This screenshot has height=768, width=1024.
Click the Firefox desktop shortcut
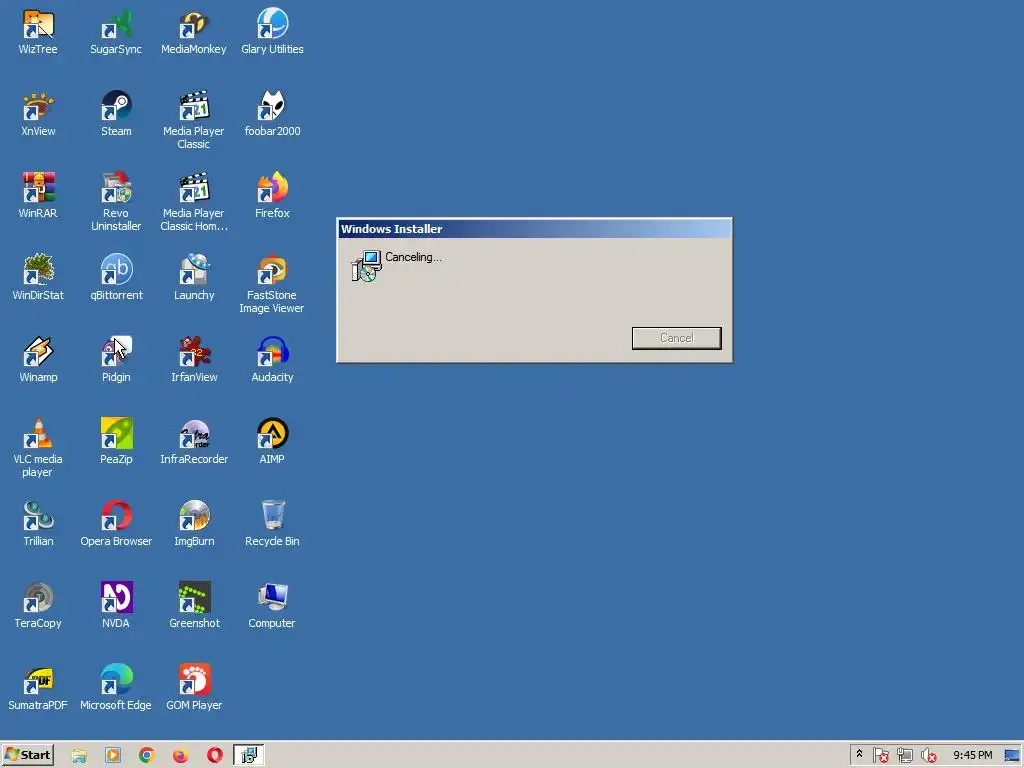[x=272, y=195]
